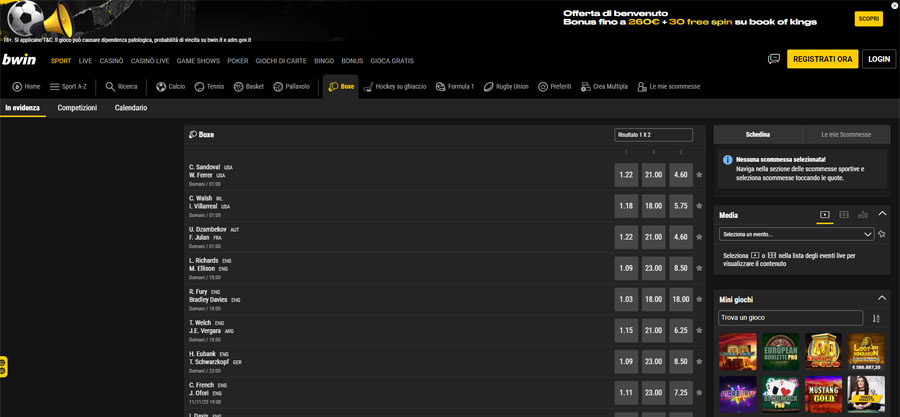This screenshot has height=417, width=900.
Task: Select Formula 1 sport
Action: coord(455,87)
